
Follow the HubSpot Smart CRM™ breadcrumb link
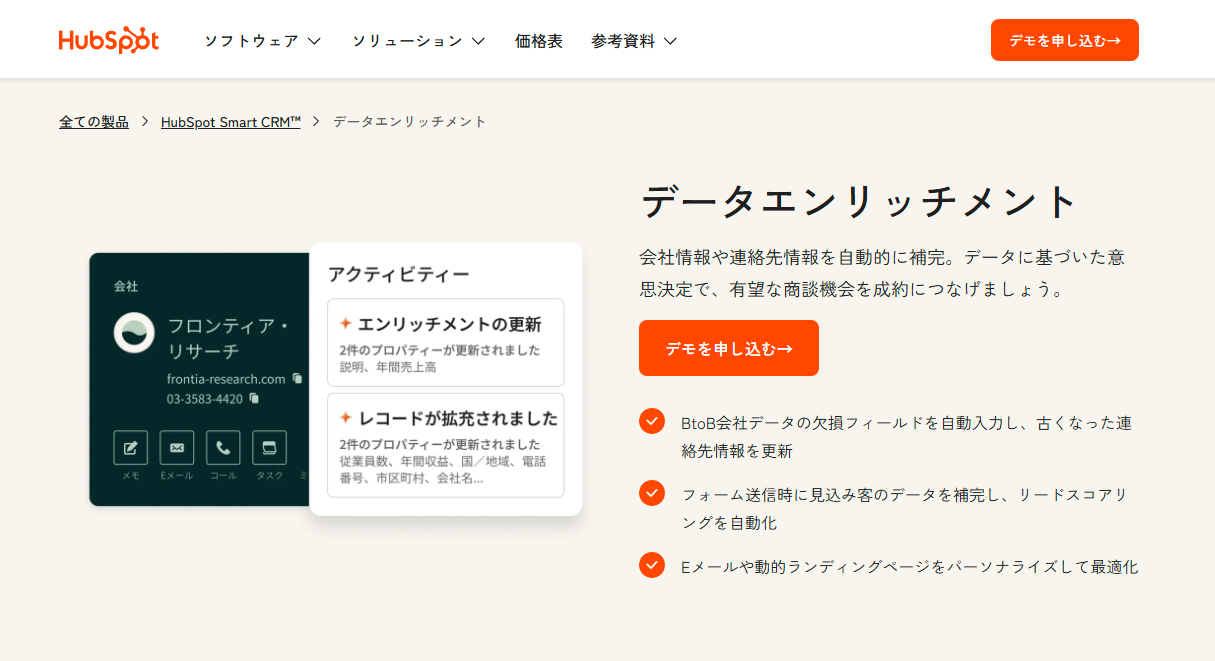pos(230,120)
